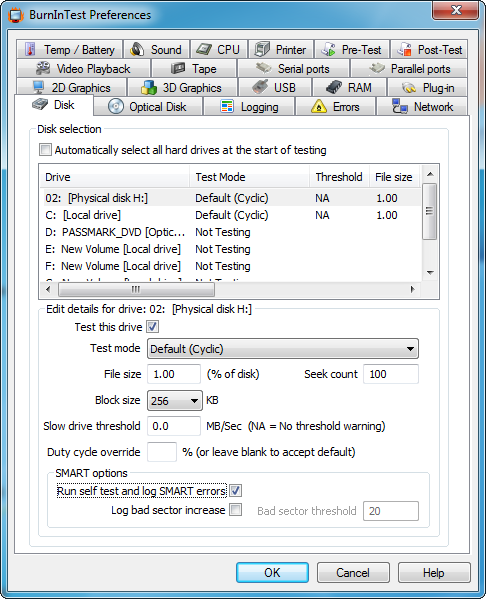The height and width of the screenshot is (599, 486).
Task: Click the BurnInTest title bar icon
Action: click(x=16, y=15)
